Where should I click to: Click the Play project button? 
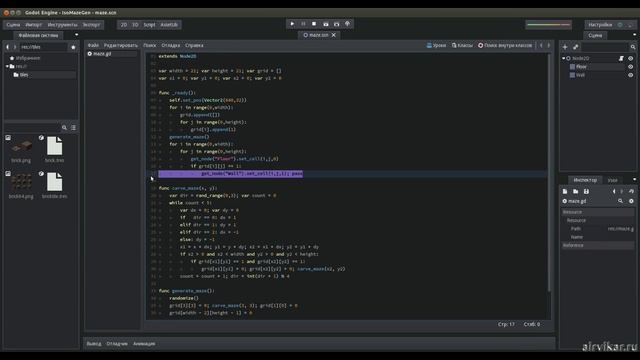pyautogui.click(x=292, y=24)
